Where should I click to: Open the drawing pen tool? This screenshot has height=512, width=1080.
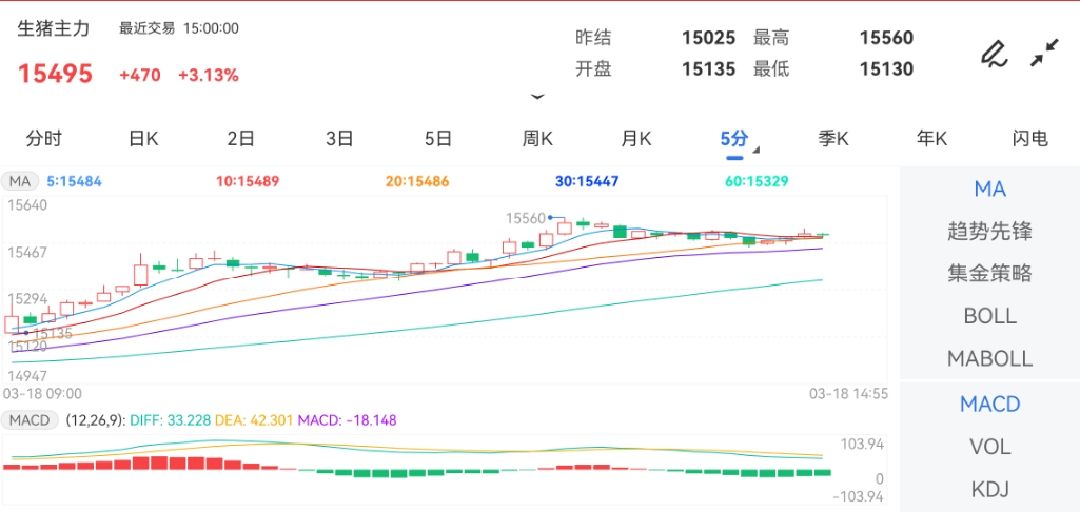[993, 54]
